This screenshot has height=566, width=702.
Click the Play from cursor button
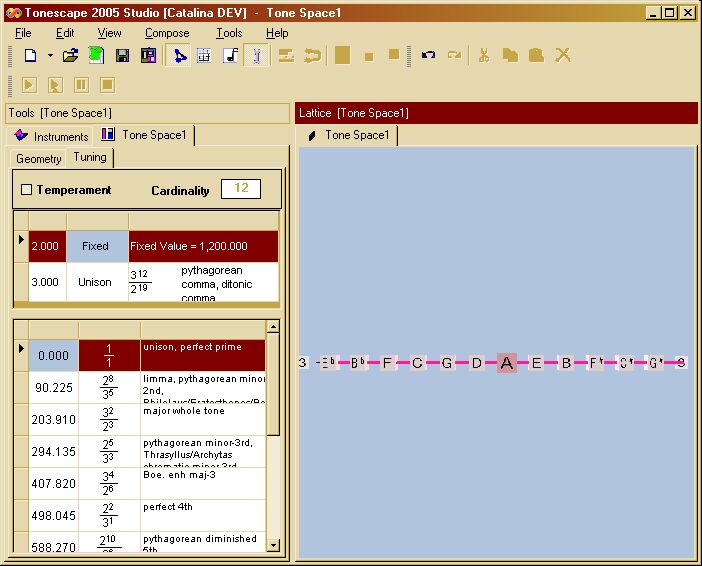pos(55,85)
